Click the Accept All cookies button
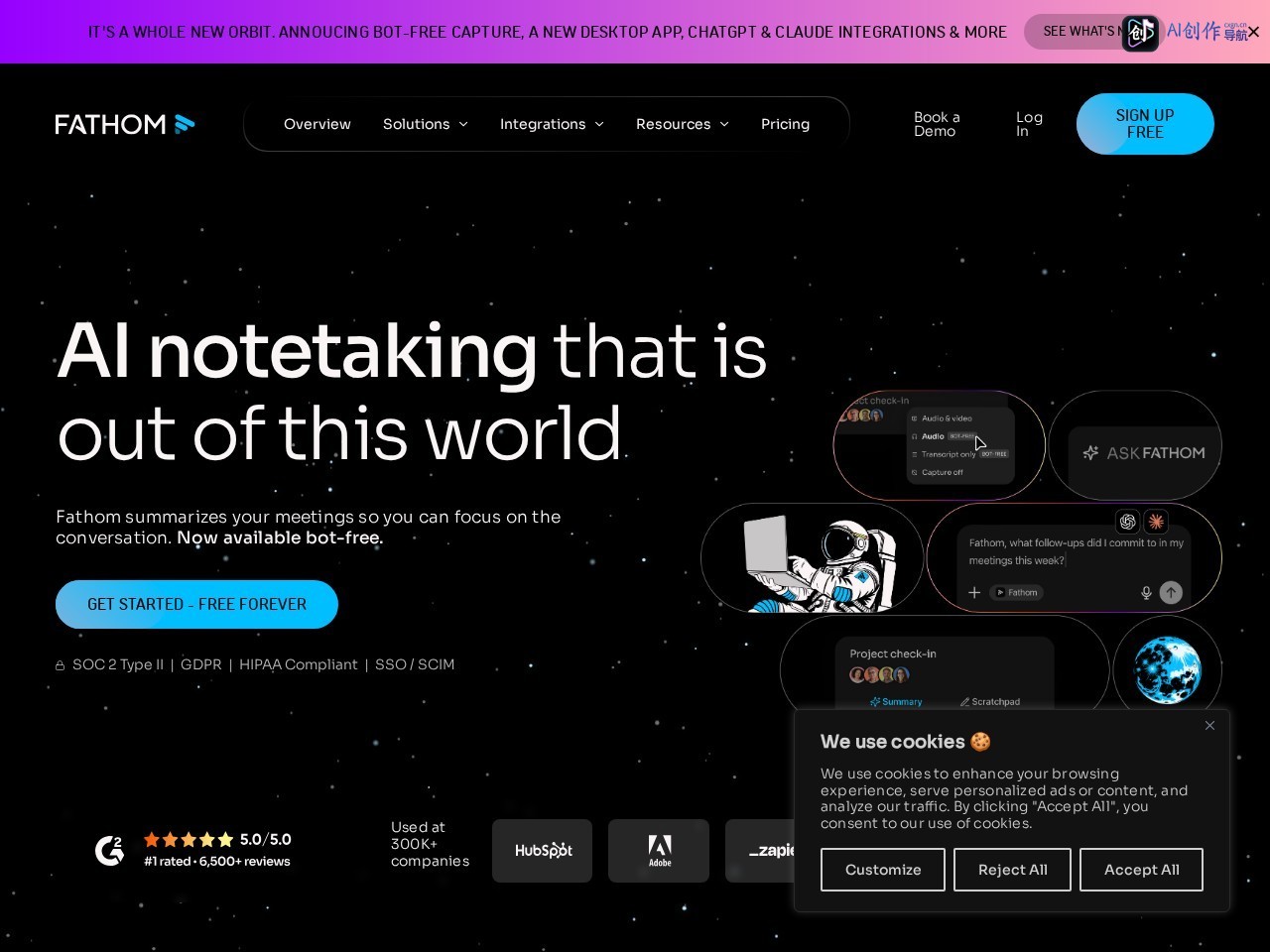Viewport: 1270px width, 952px height. pos(1141,870)
